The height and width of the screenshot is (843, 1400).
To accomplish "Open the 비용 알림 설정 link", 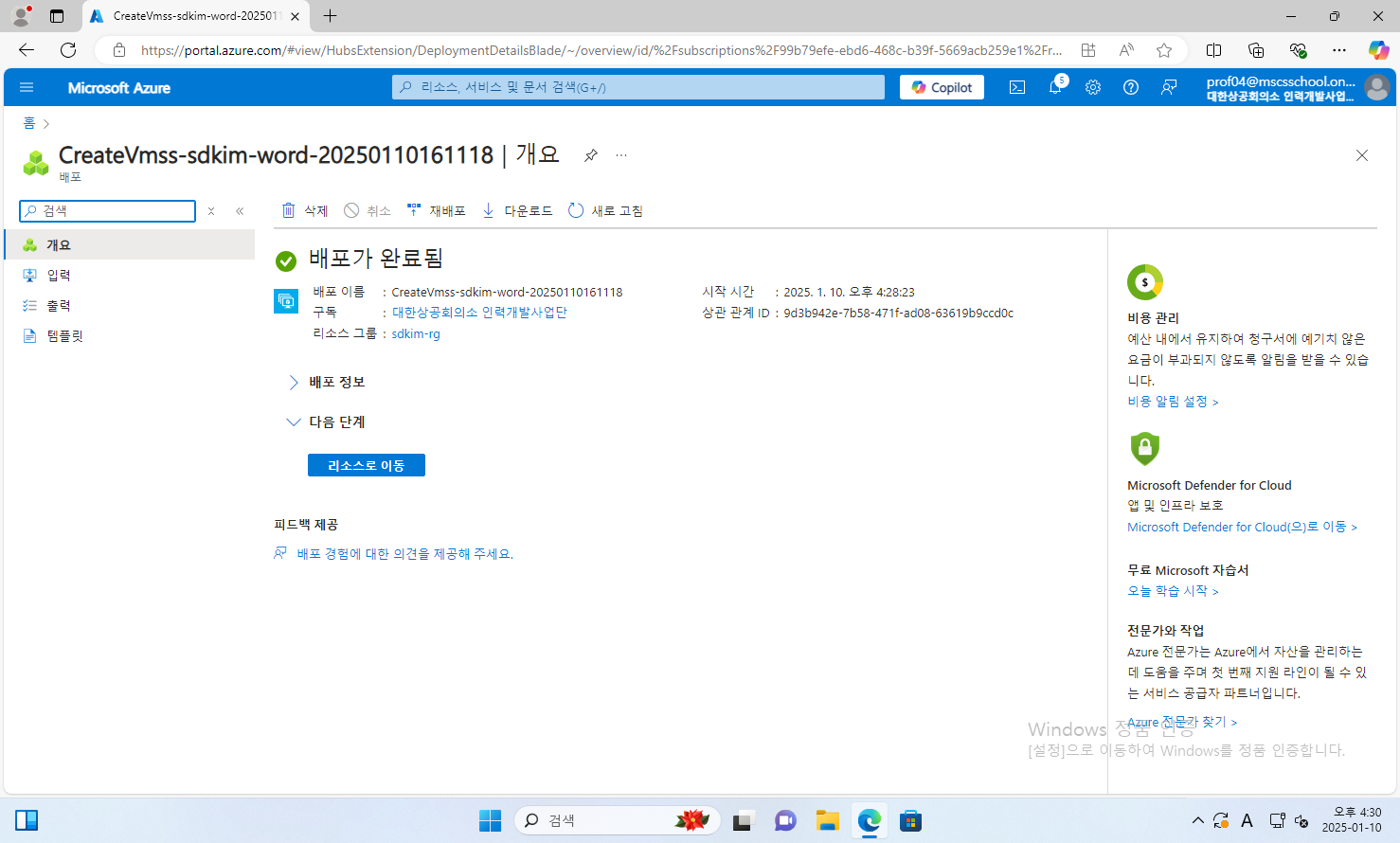I will point(1173,402).
